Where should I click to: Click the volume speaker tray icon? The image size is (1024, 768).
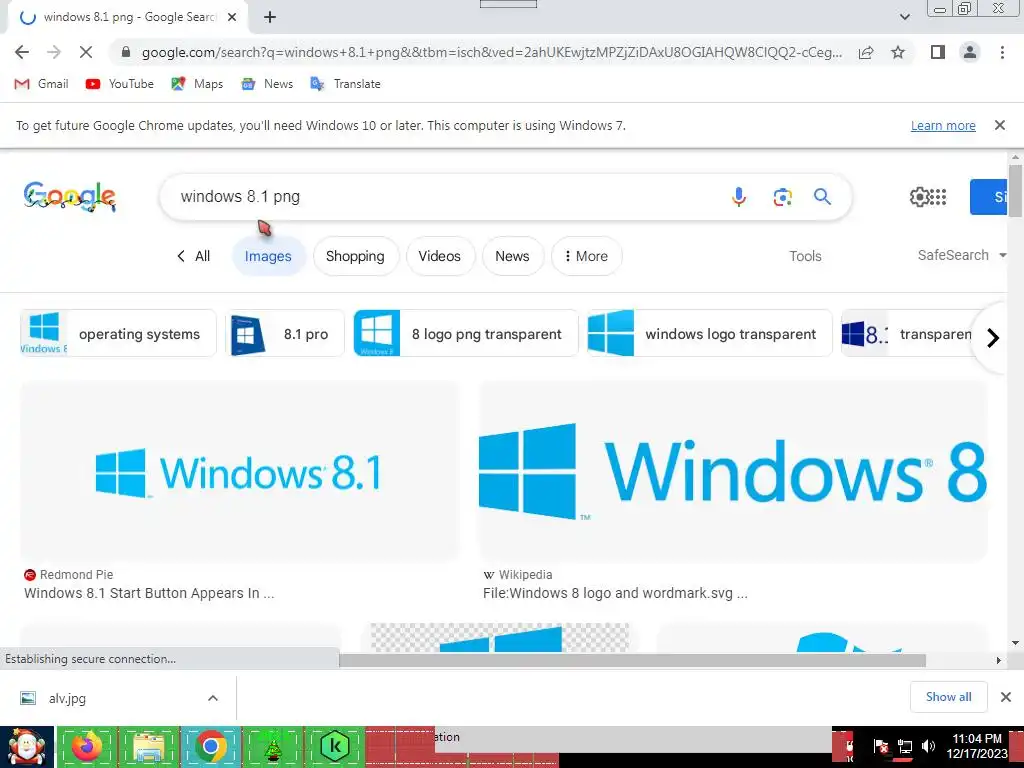(928, 746)
